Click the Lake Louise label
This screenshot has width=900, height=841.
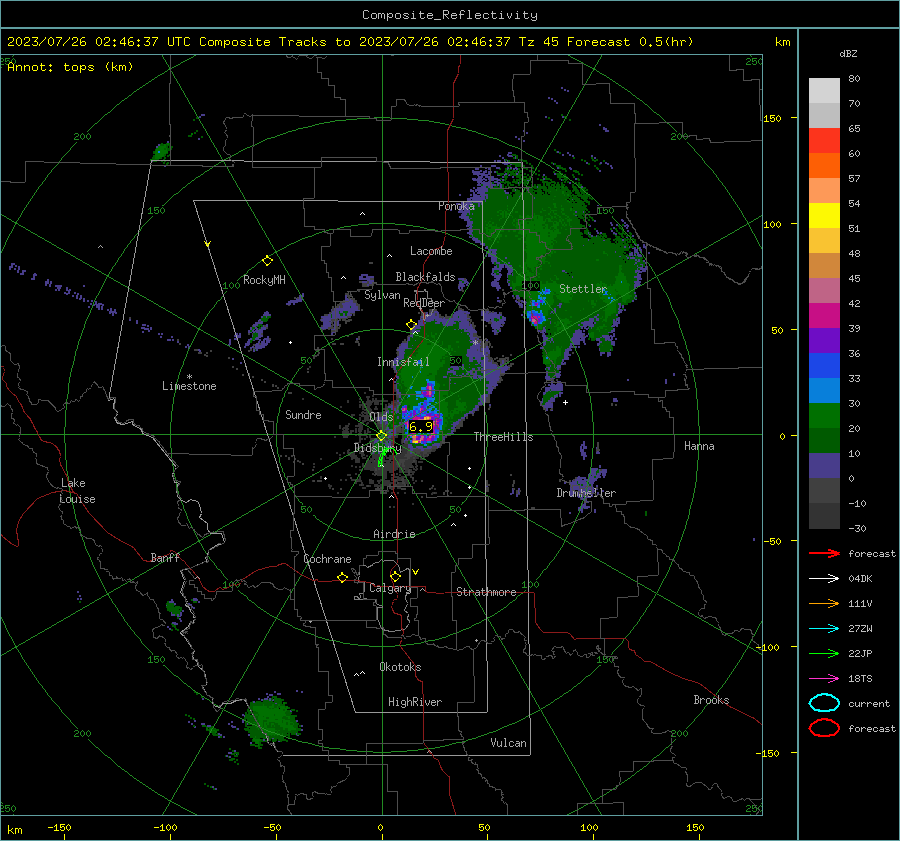(77, 491)
